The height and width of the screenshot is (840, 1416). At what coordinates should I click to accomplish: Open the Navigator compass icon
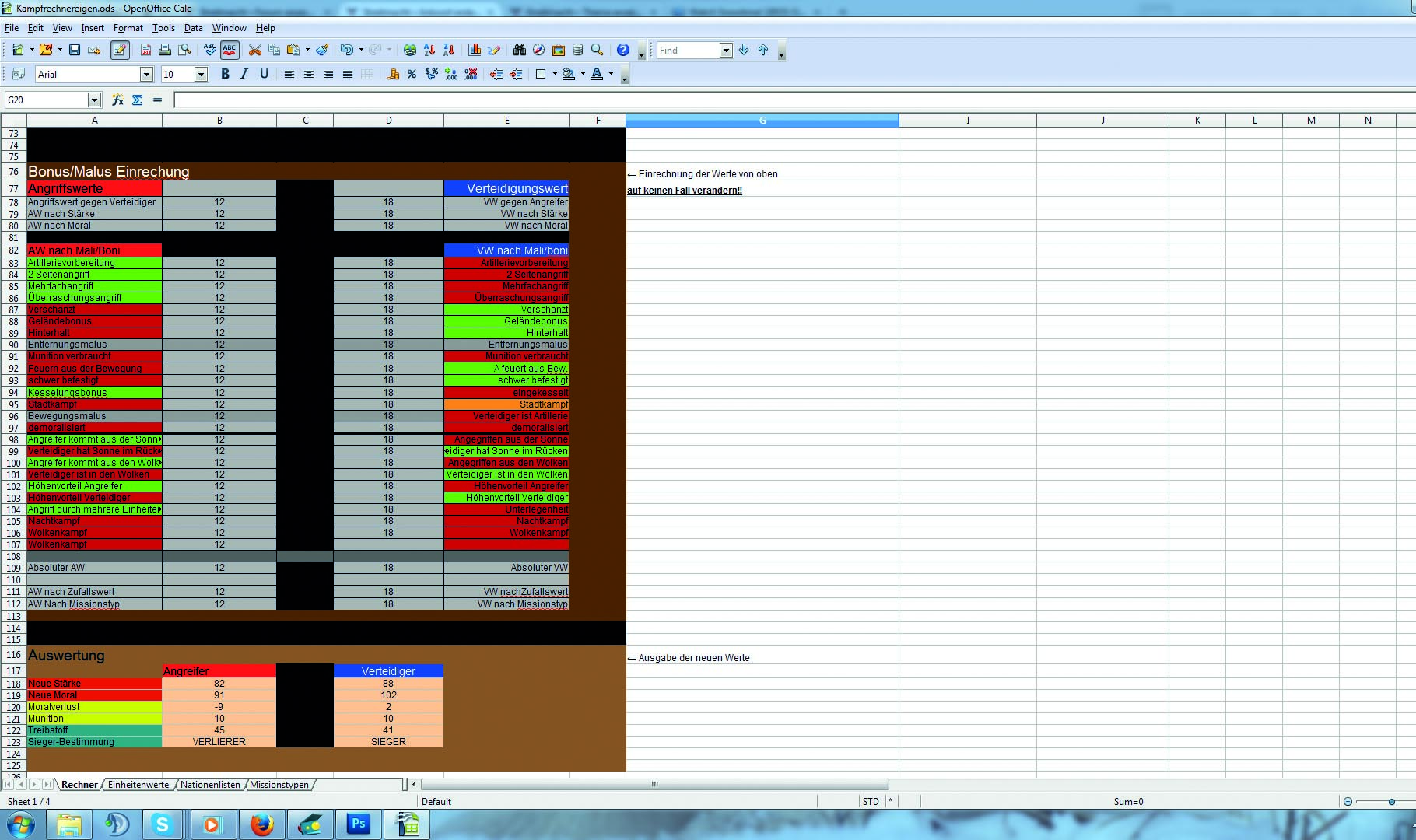[538, 51]
